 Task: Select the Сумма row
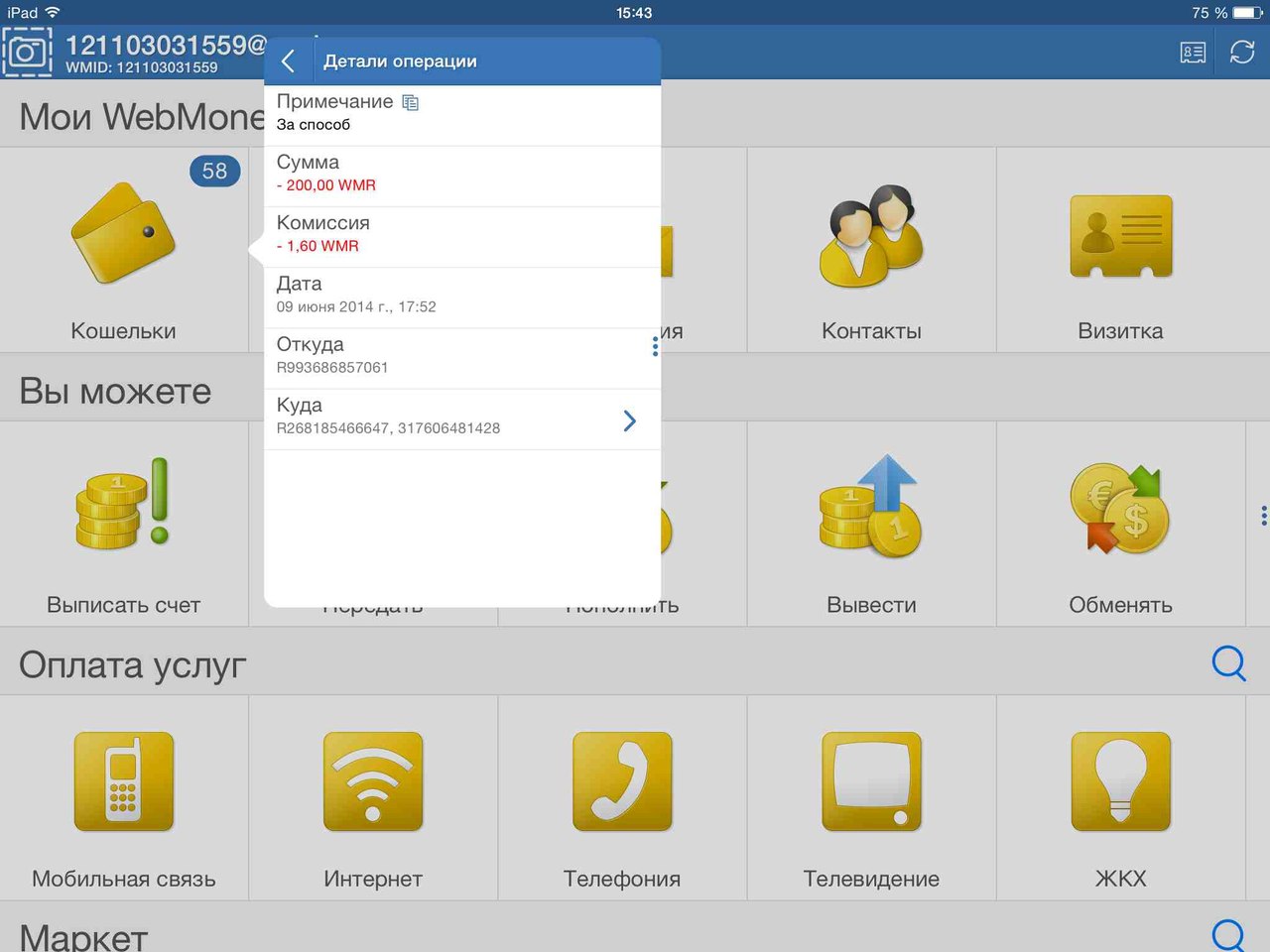(x=462, y=177)
